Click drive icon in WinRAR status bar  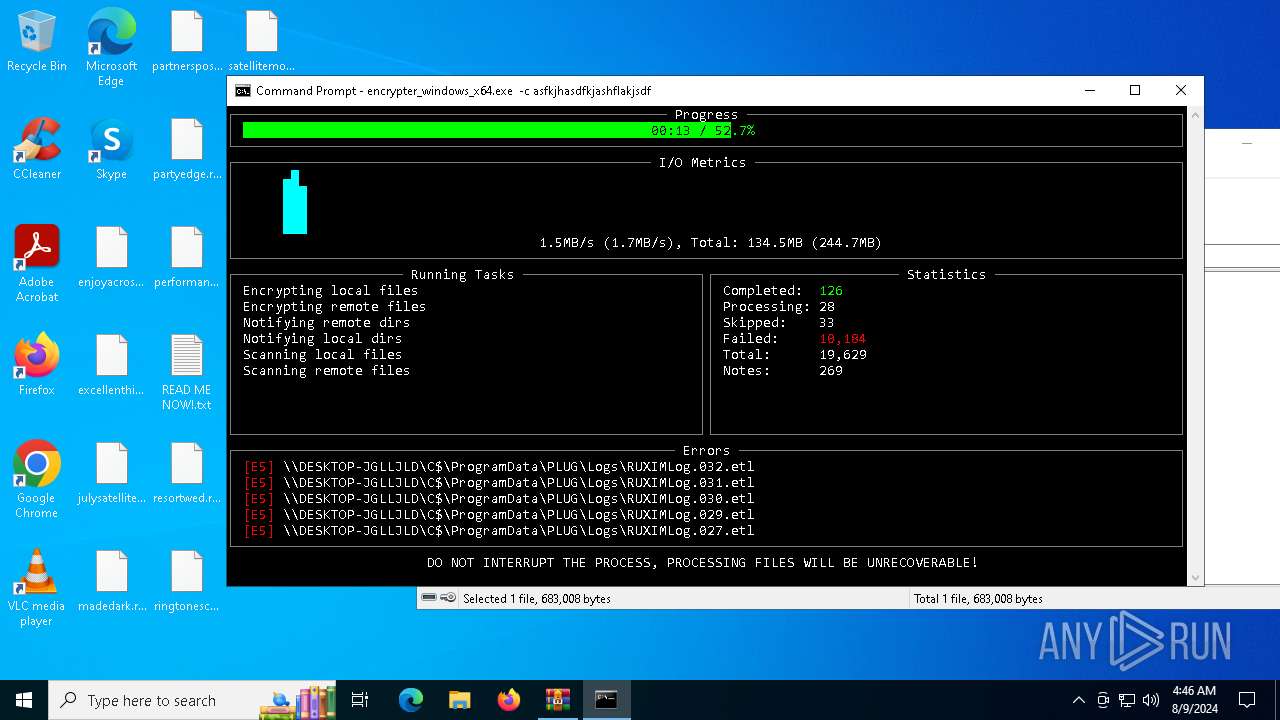pyautogui.click(x=429, y=597)
